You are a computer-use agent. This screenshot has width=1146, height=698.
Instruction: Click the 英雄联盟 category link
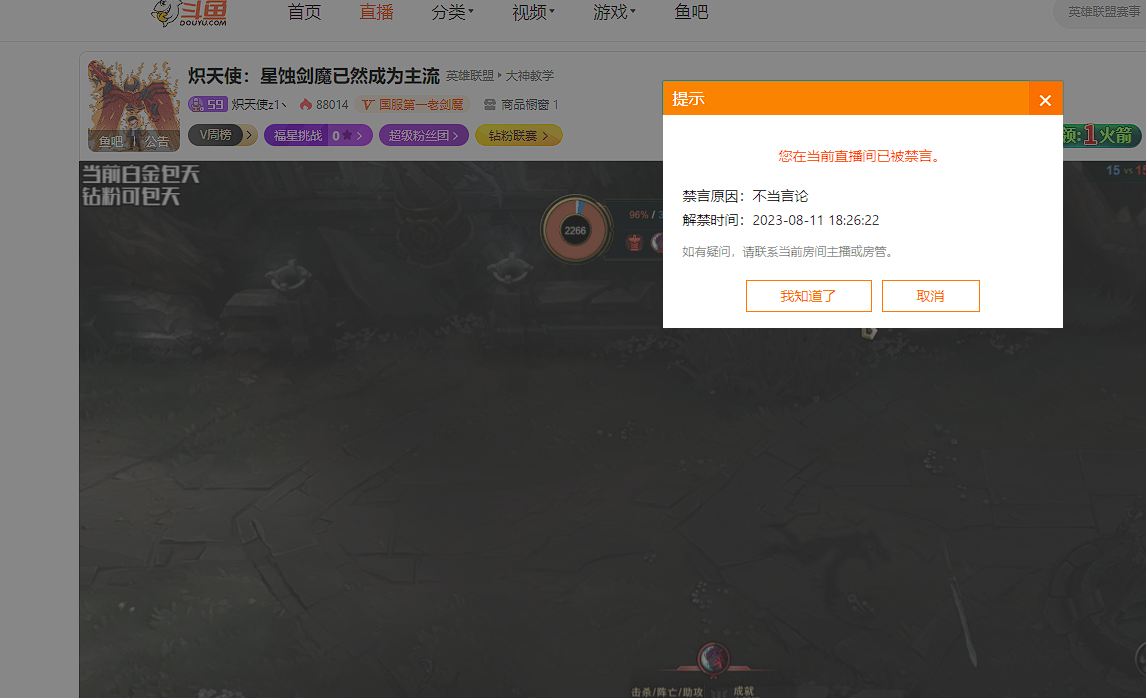tap(470, 76)
